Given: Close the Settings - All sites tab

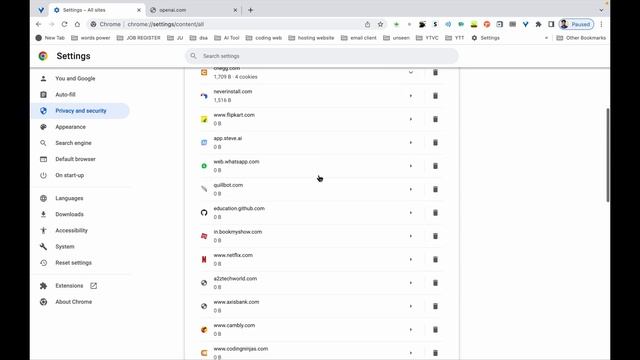Looking at the screenshot, I should click(139, 10).
